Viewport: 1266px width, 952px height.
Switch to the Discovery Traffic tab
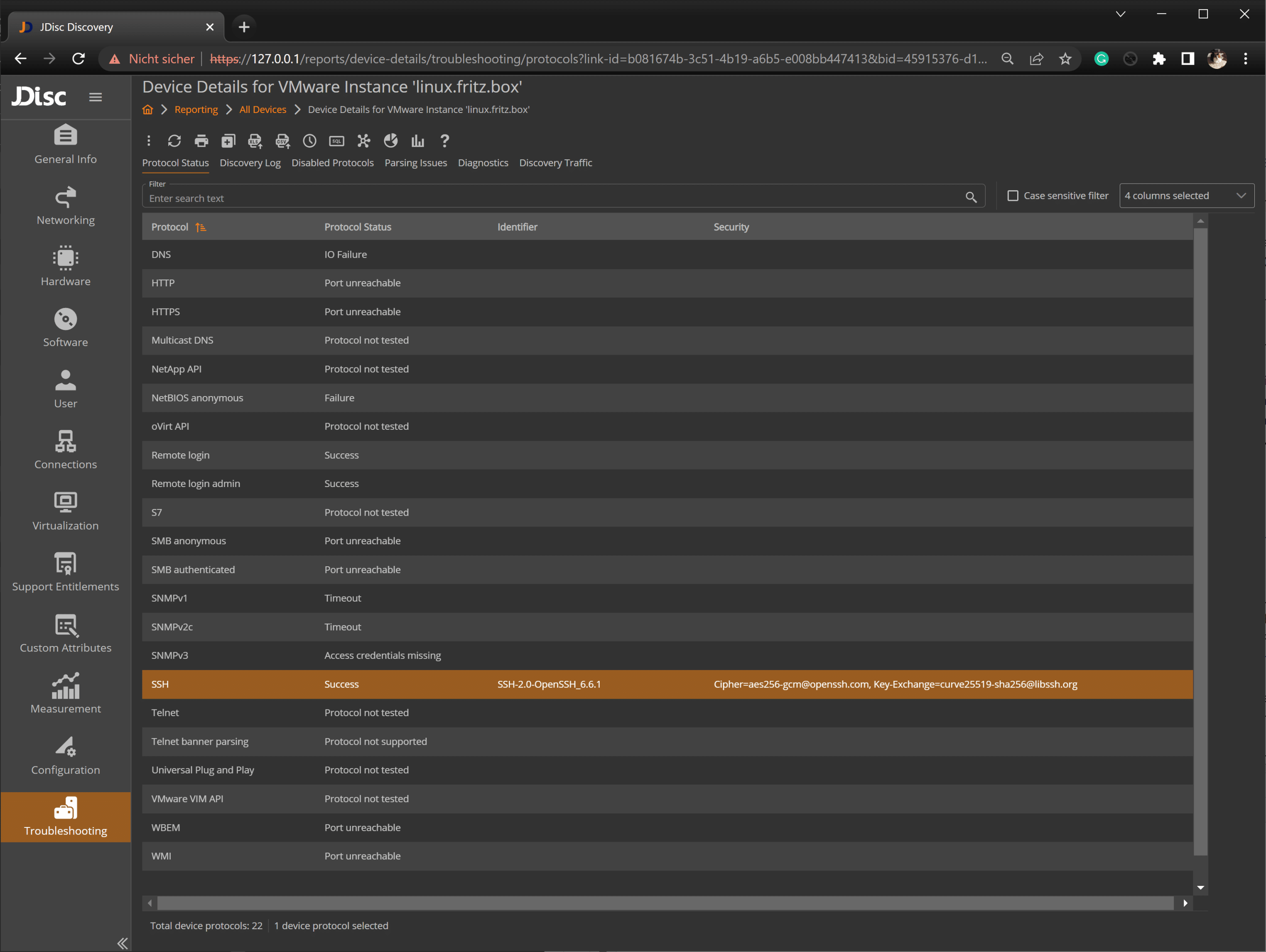click(556, 162)
